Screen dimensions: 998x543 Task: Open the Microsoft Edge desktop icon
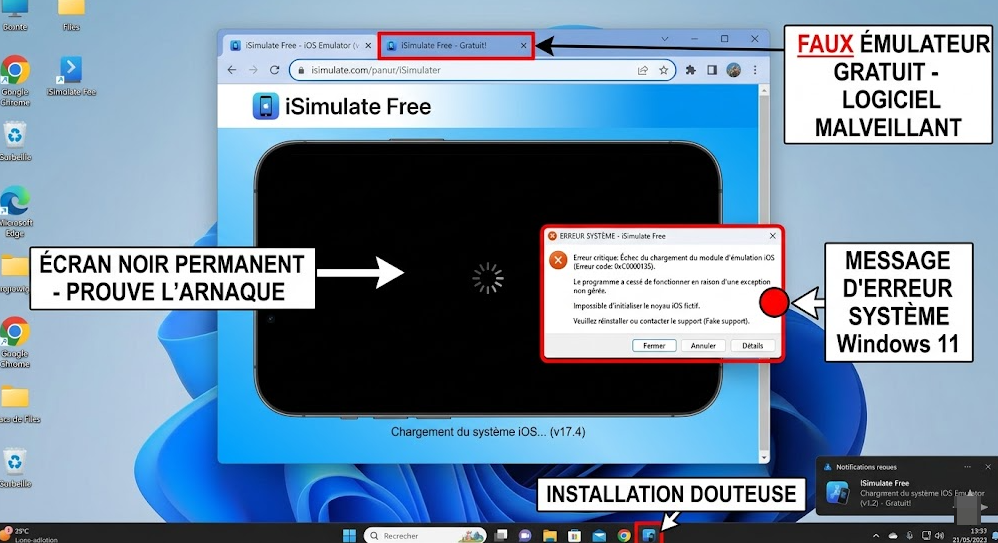(x=16, y=211)
